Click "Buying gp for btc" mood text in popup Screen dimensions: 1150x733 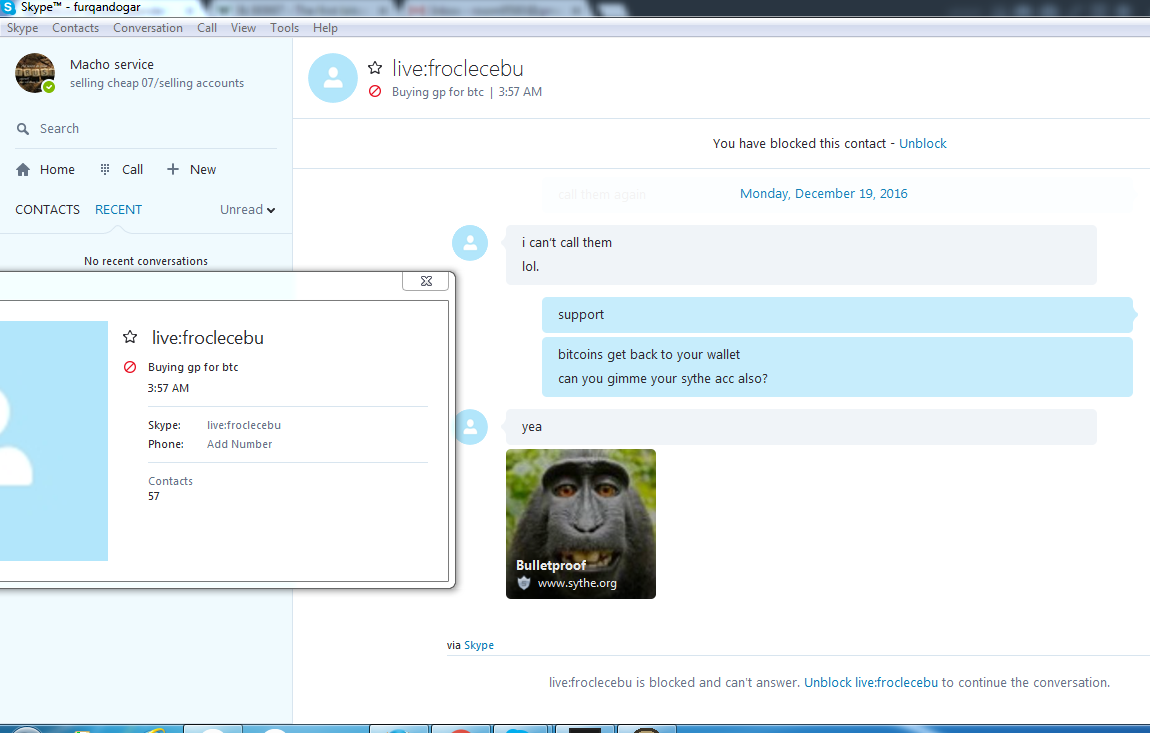point(193,368)
